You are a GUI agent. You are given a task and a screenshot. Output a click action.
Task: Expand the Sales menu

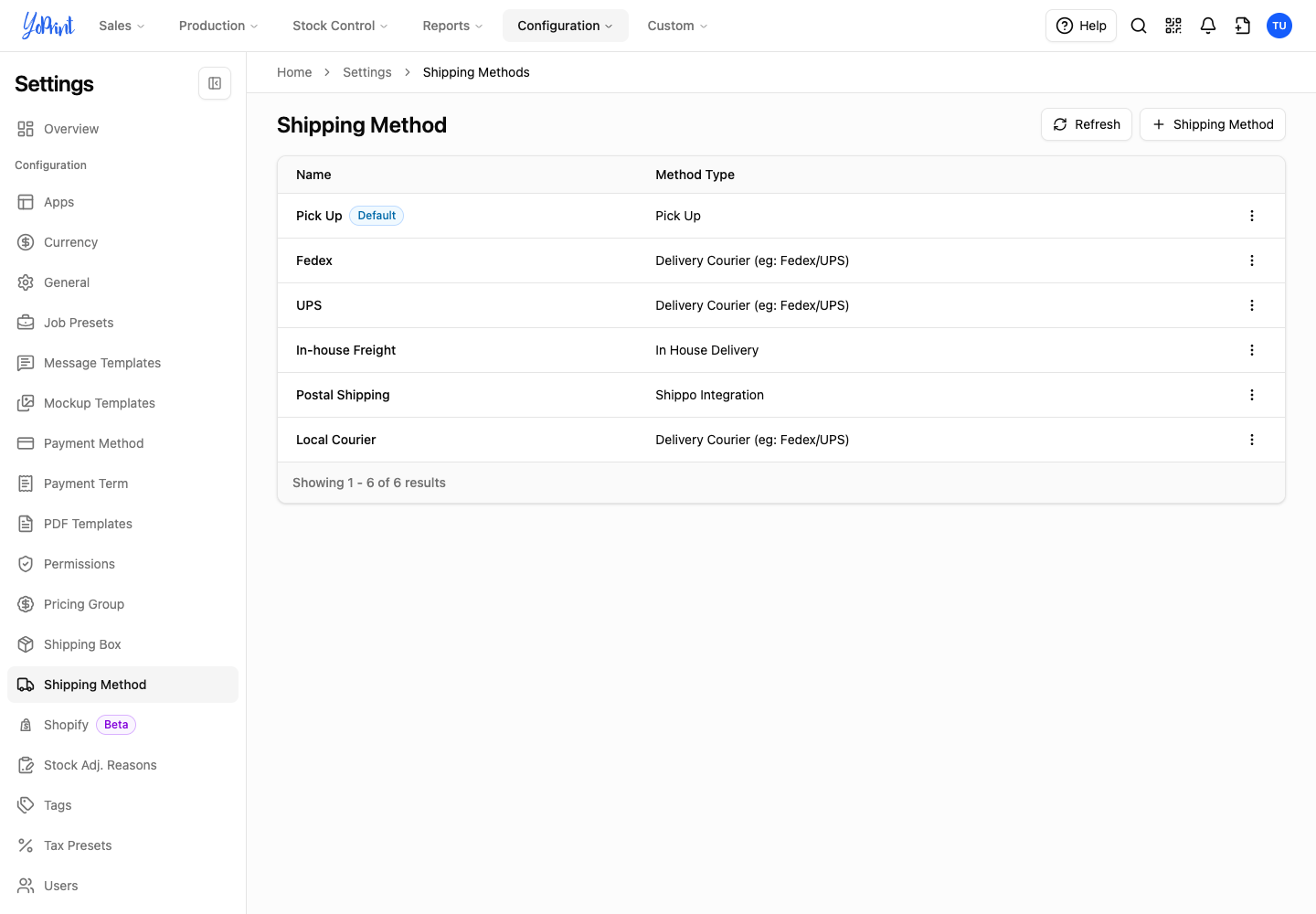[122, 26]
